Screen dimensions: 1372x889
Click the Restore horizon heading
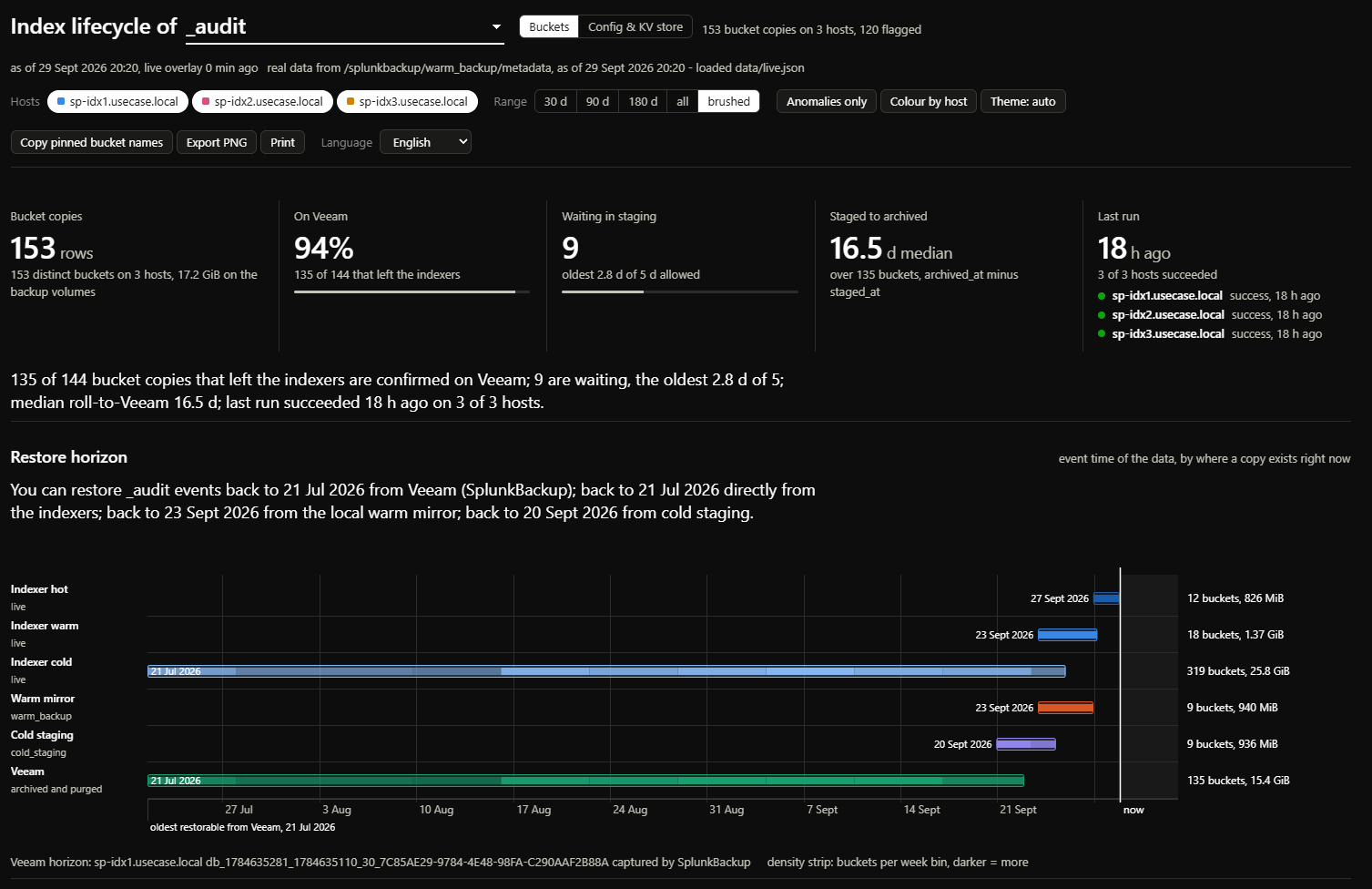69,457
